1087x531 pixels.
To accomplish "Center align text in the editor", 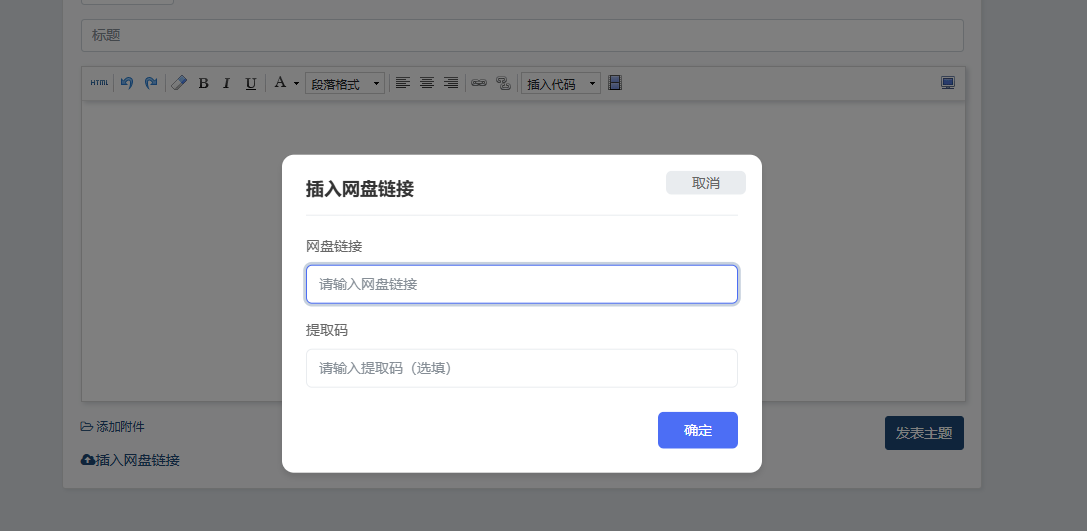I will pos(427,83).
